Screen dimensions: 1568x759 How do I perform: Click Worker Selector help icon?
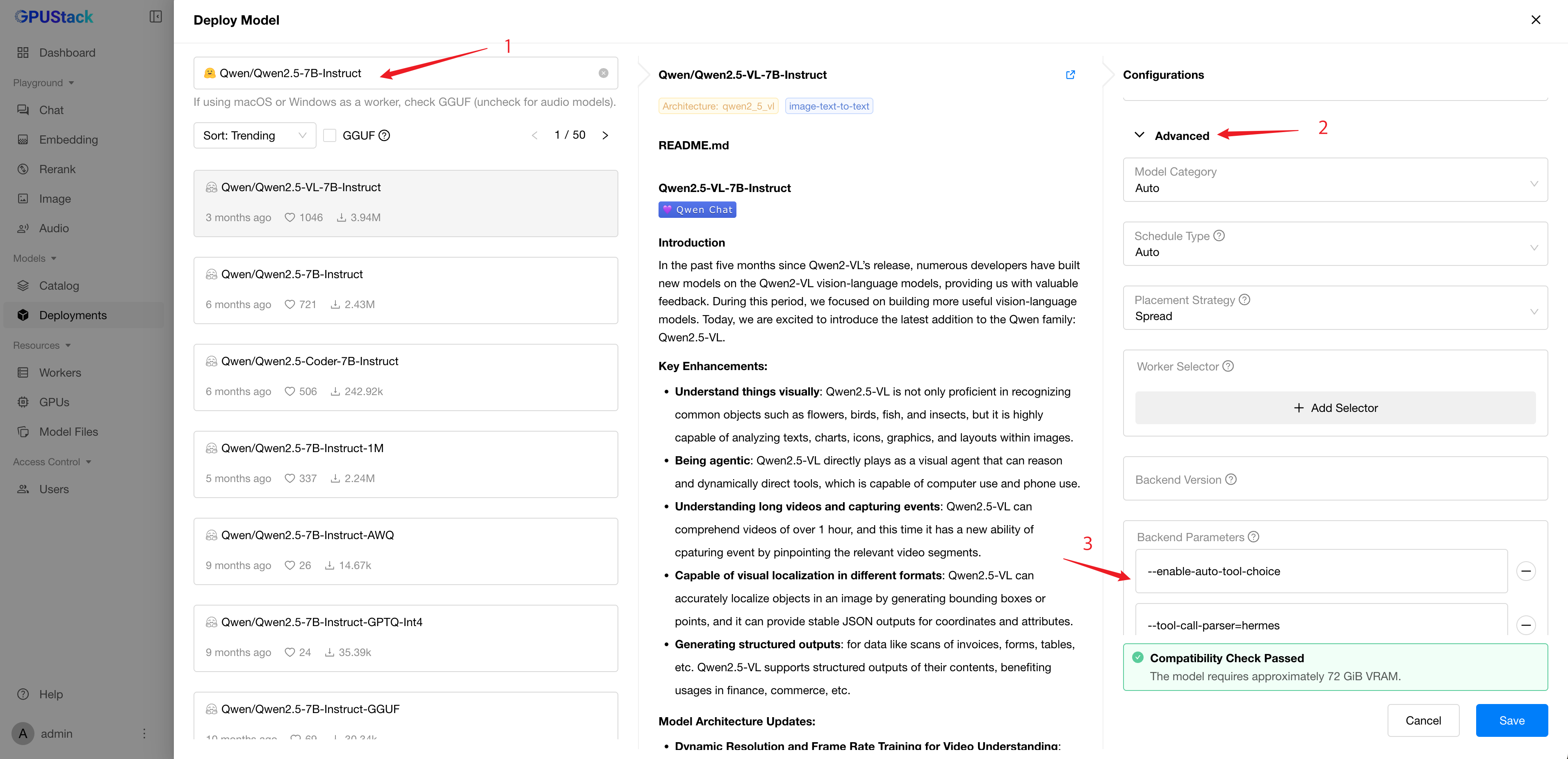(x=1228, y=366)
